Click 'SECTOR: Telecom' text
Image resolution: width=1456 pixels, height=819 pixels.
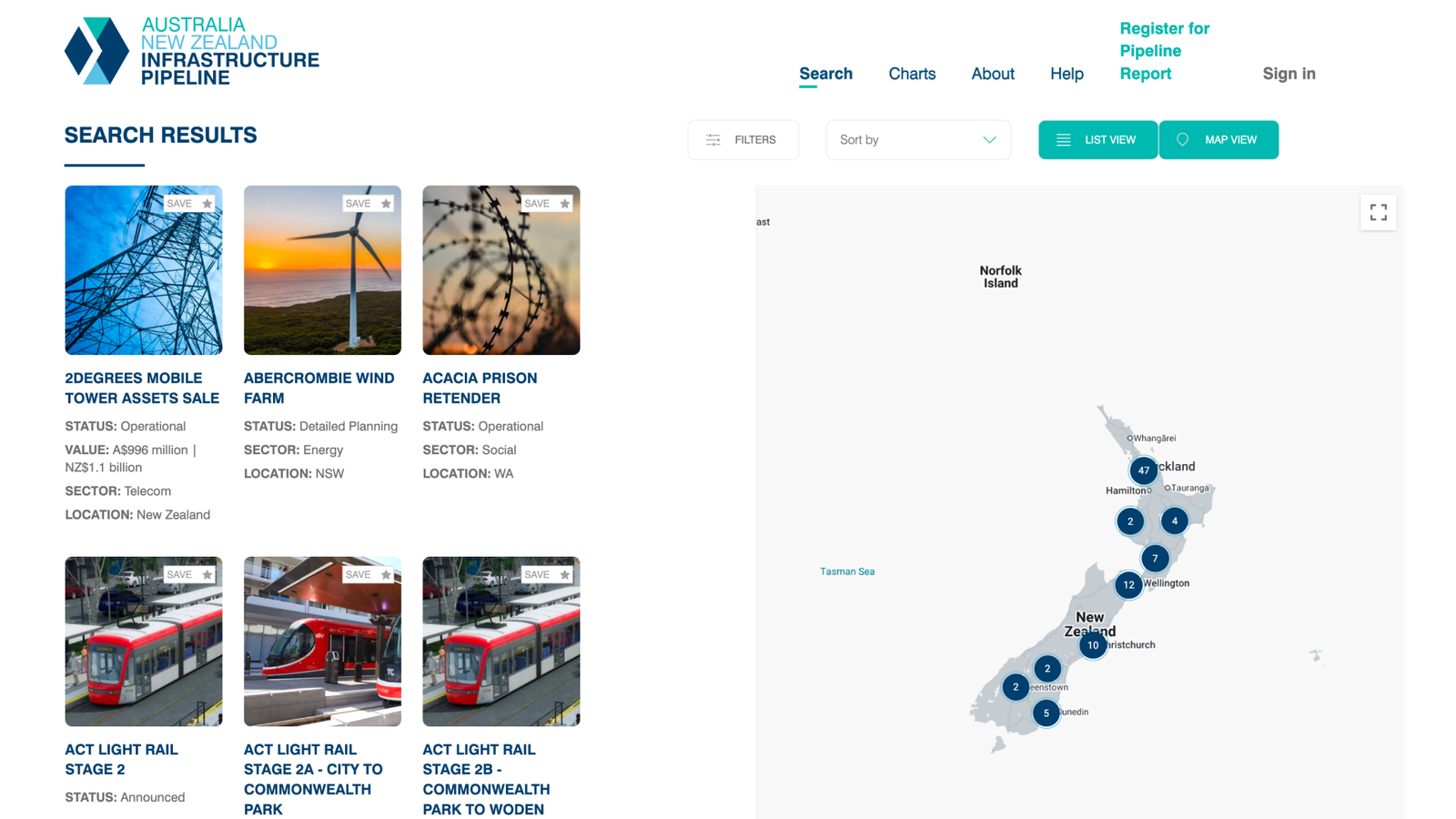coord(117,490)
